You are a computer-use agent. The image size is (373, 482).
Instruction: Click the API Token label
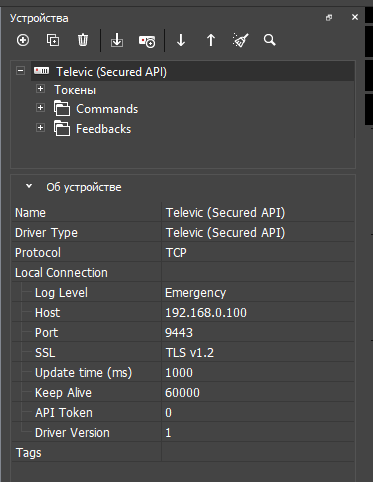[64, 413]
